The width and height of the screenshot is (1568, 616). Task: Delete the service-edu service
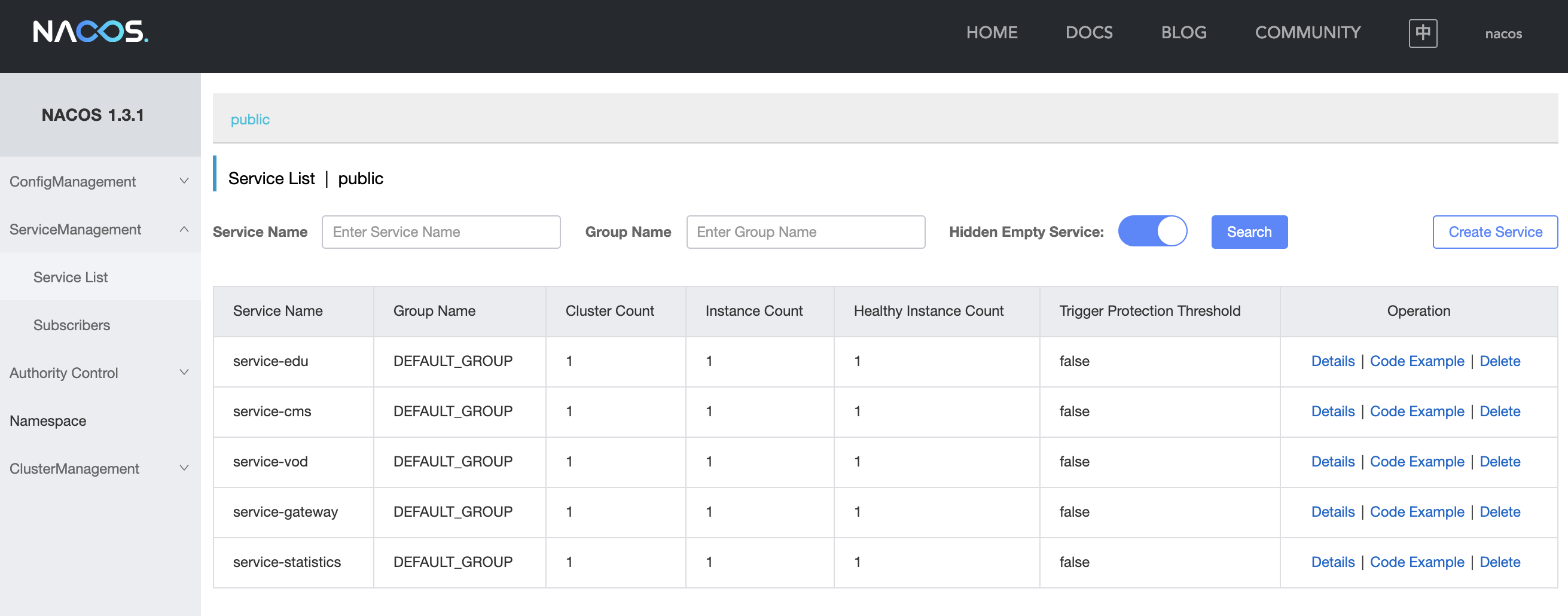click(1499, 361)
